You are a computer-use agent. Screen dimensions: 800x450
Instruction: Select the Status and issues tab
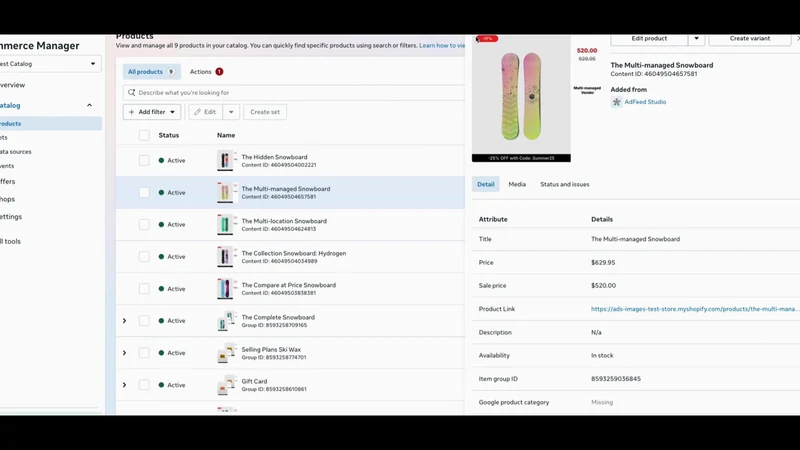tap(565, 184)
